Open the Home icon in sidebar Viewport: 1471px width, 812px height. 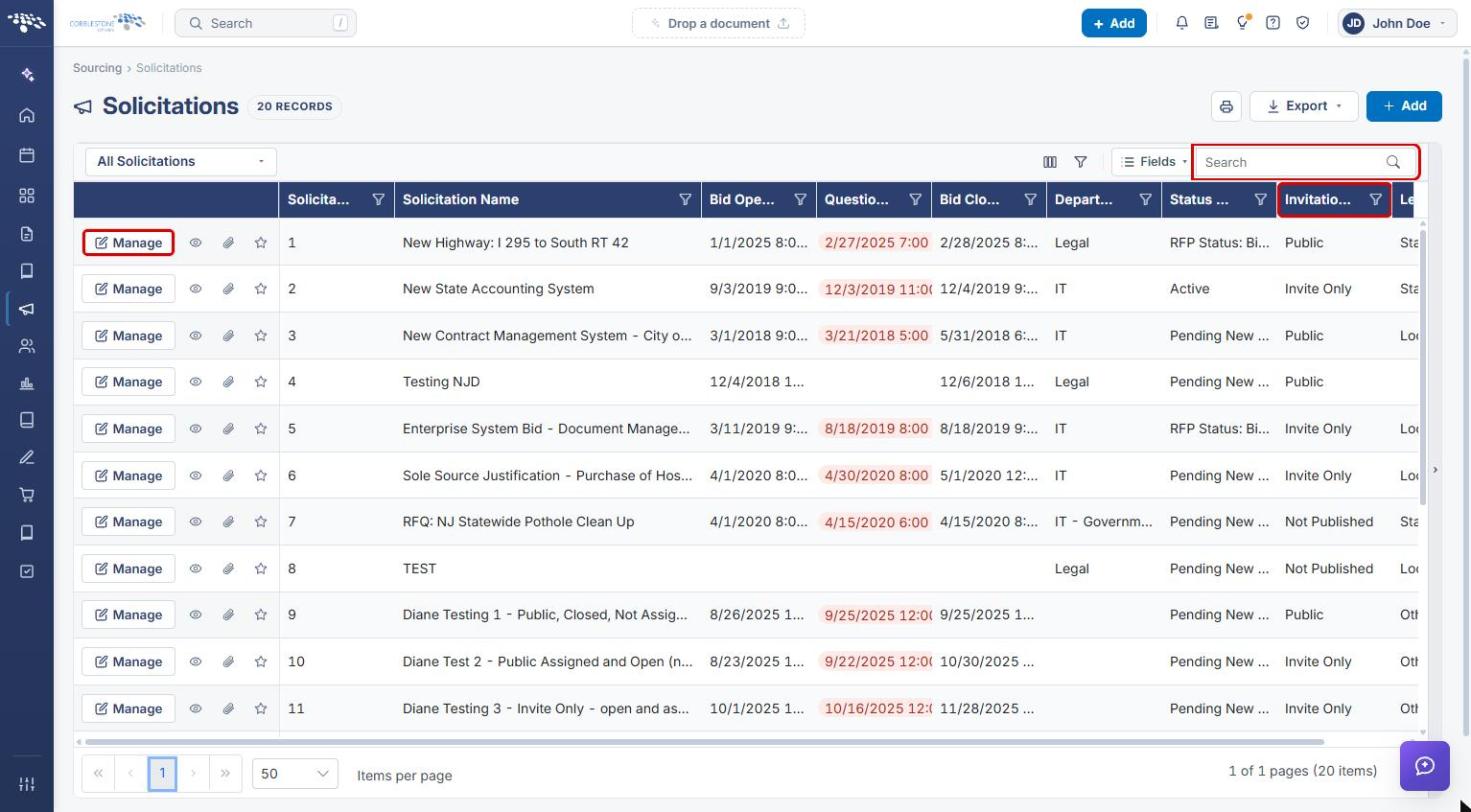pyautogui.click(x=27, y=115)
